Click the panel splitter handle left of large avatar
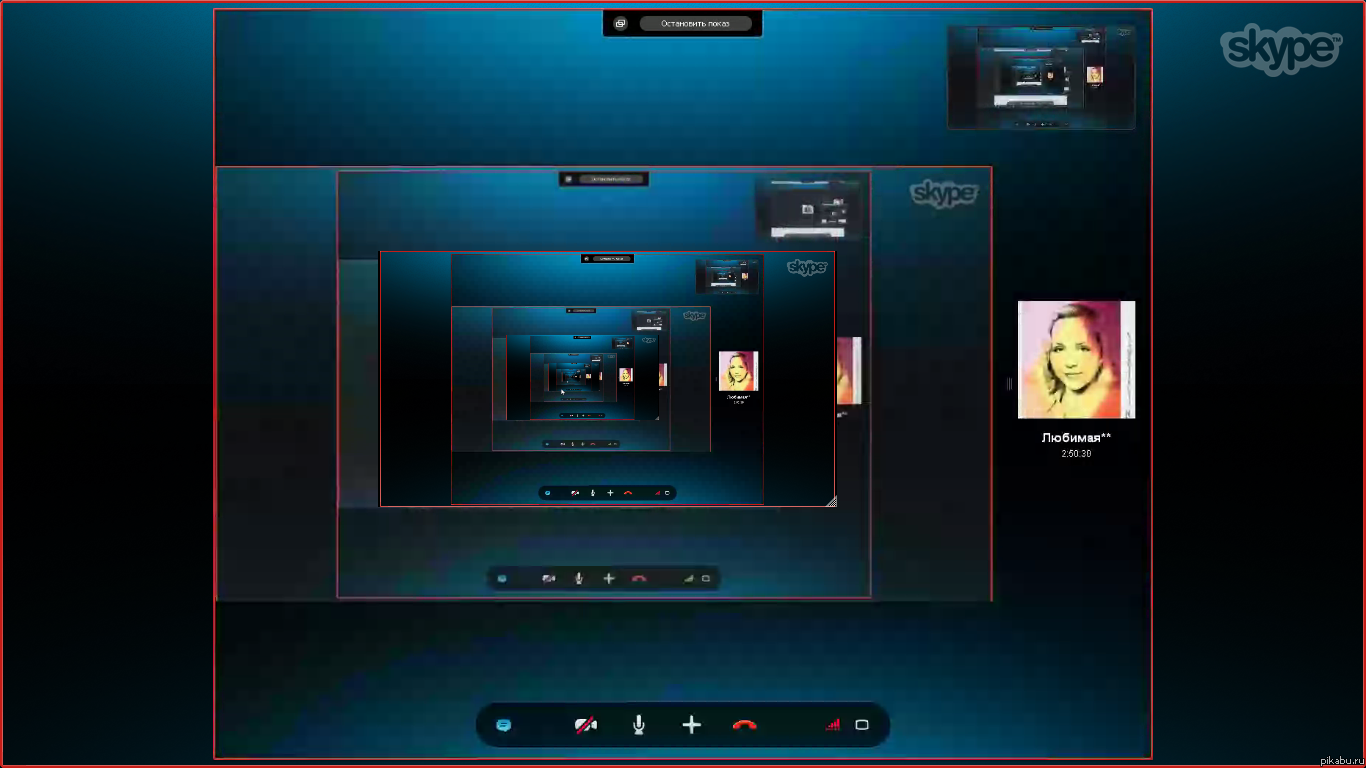Viewport: 1366px width, 768px height. pos(1009,383)
